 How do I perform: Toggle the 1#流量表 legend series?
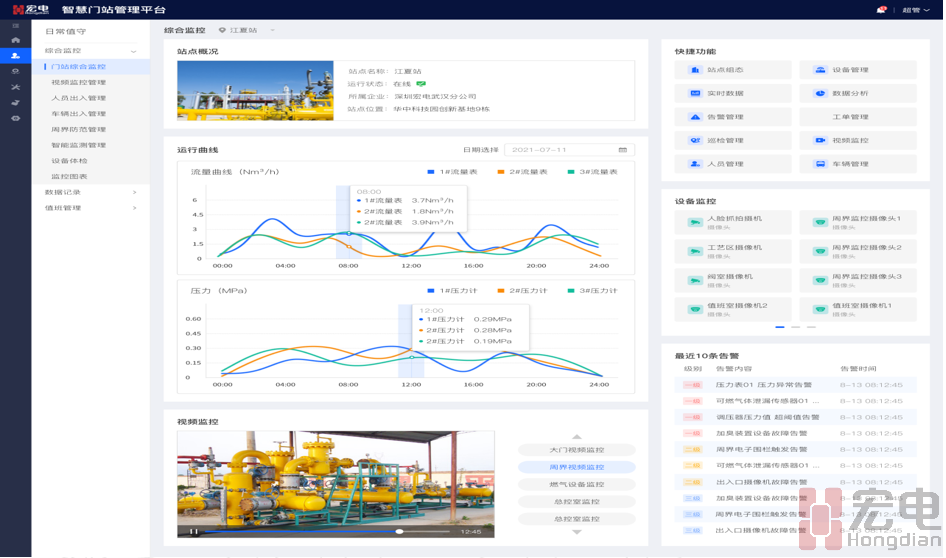[452, 172]
